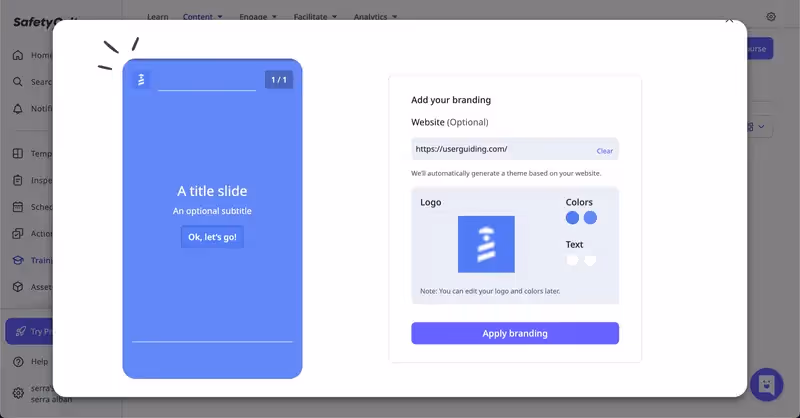Open the chat assistant bubble icon
This screenshot has height=418, width=800.
[x=766, y=384]
